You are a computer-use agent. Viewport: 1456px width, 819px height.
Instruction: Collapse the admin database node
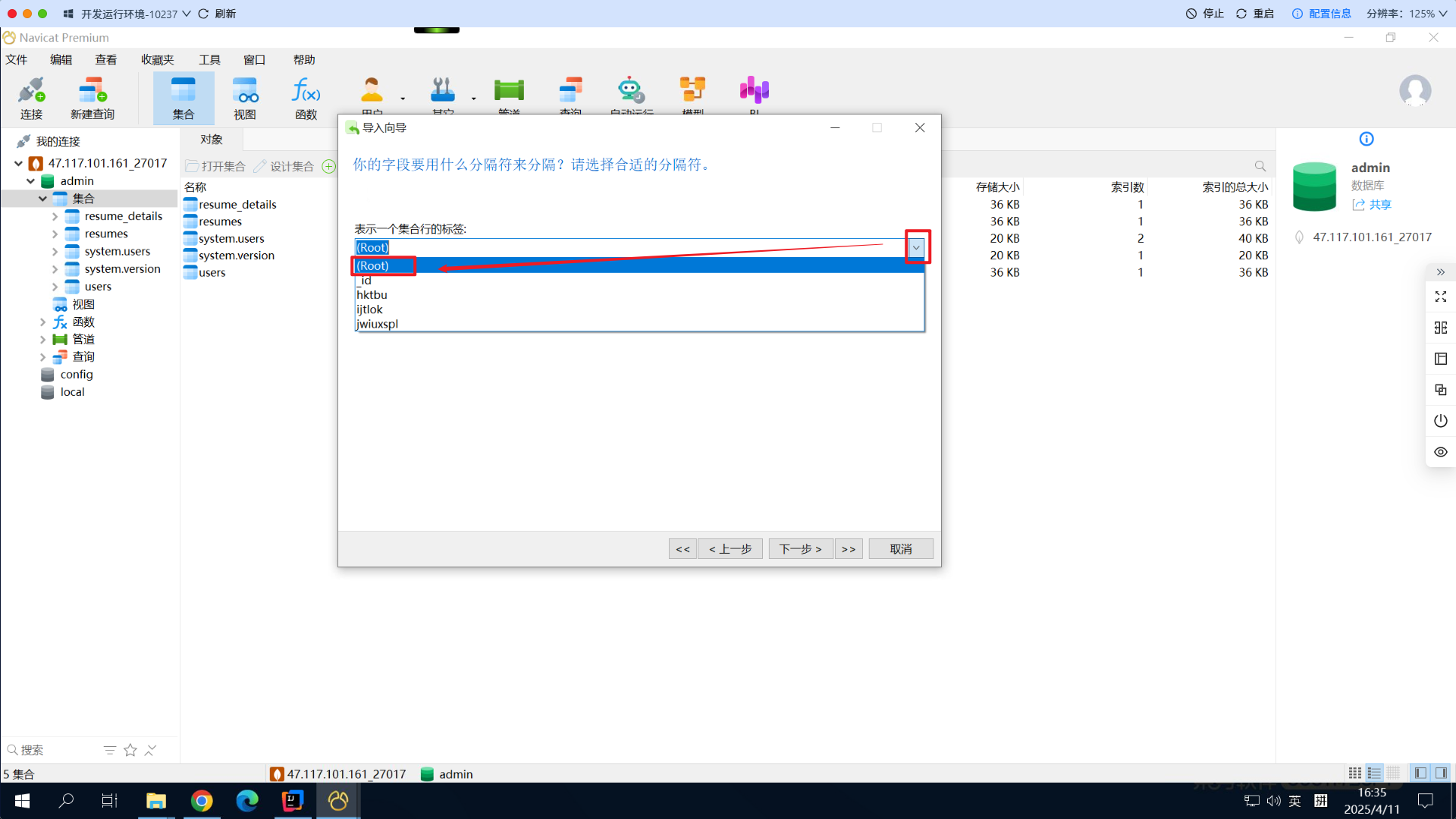(30, 181)
